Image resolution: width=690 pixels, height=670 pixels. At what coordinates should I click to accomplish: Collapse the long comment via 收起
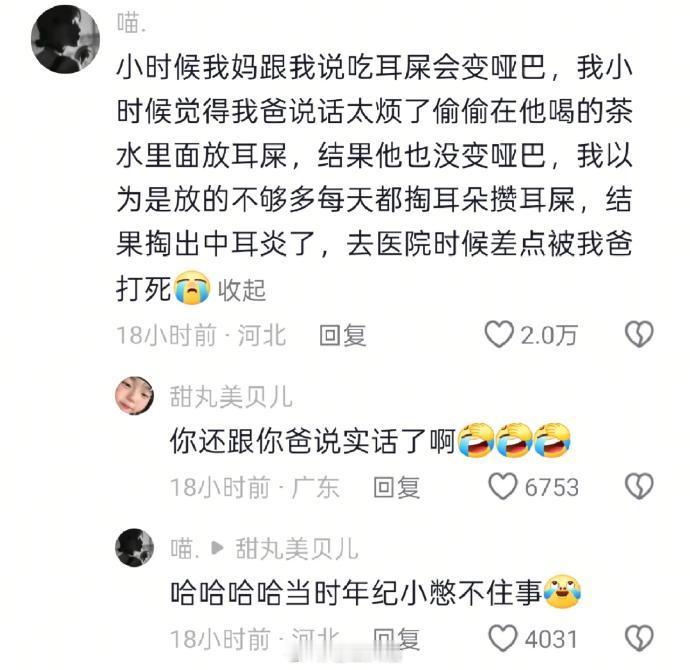coord(242,290)
